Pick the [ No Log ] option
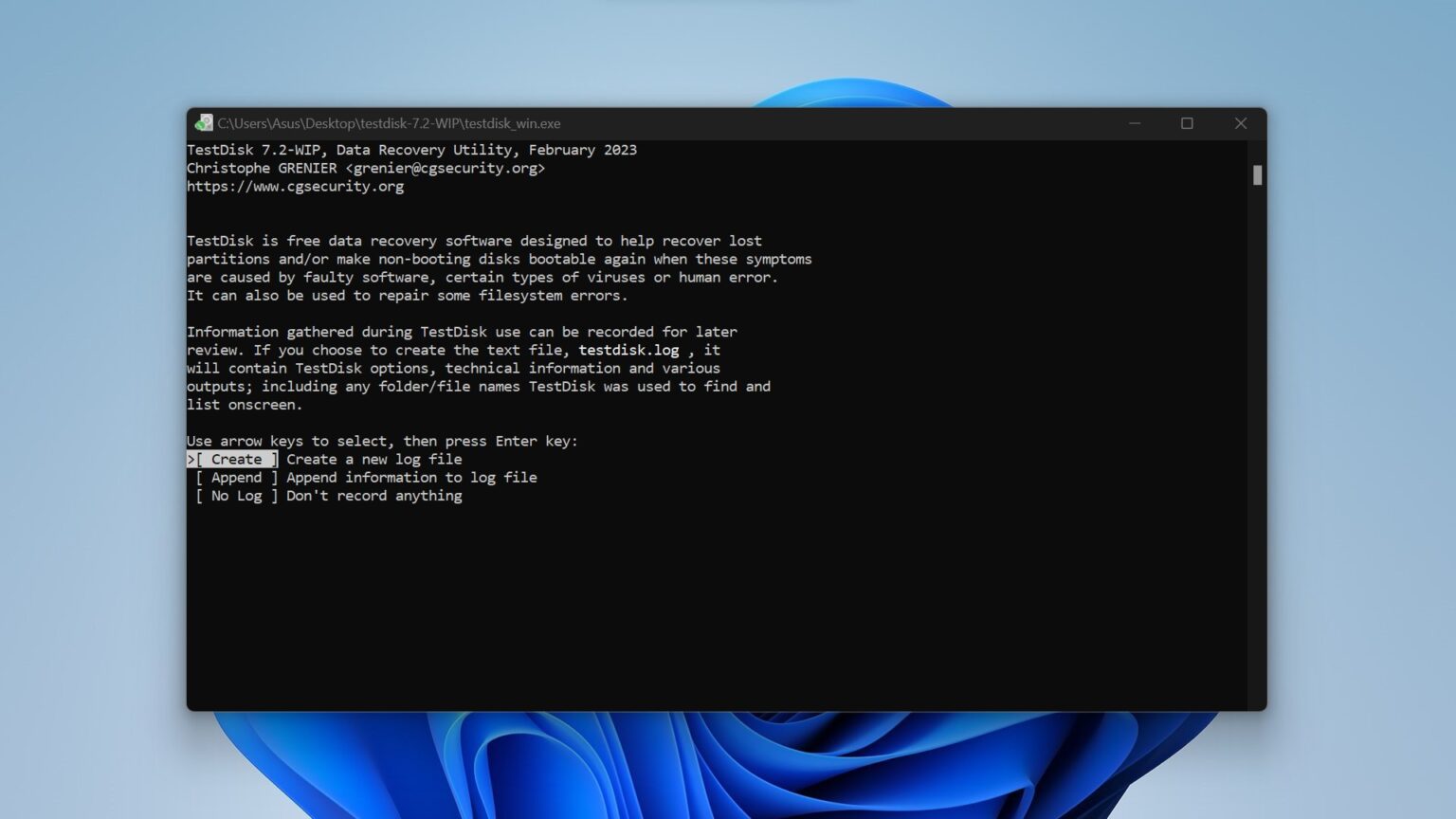Viewport: 1456px width, 819px height. pos(236,496)
